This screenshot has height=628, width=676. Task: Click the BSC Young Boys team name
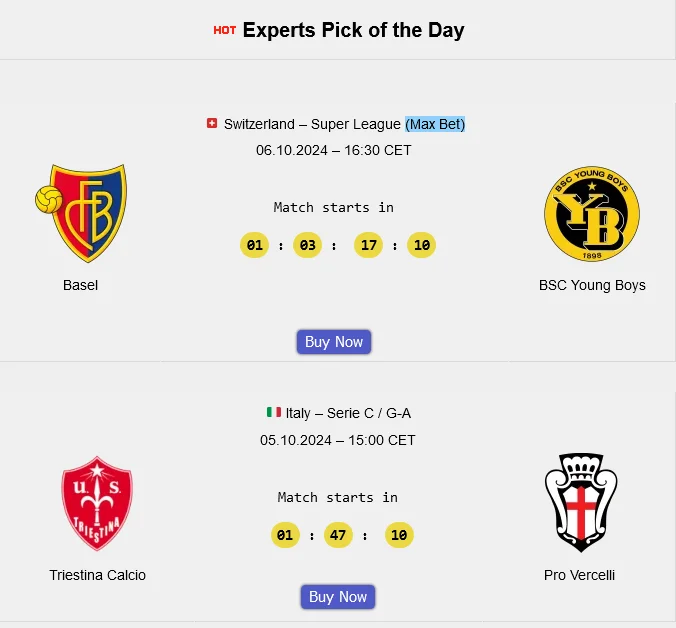pos(592,285)
